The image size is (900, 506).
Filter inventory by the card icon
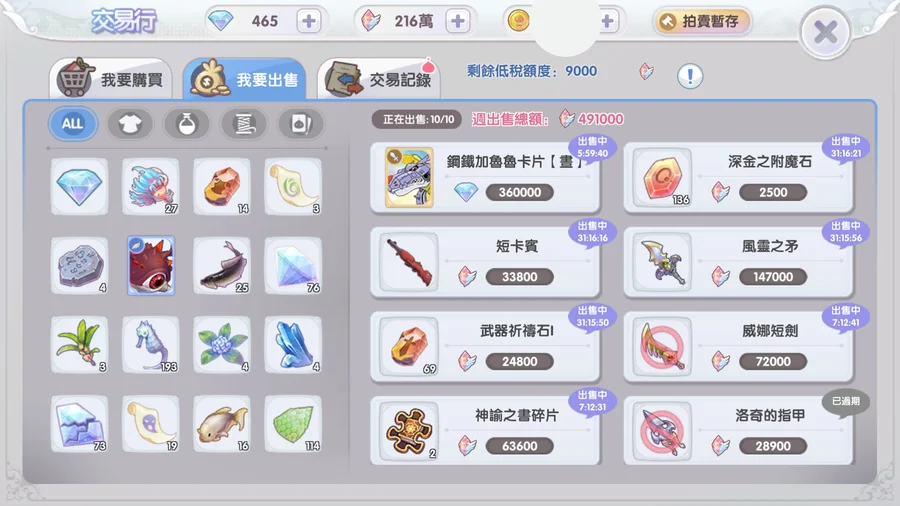[301, 124]
